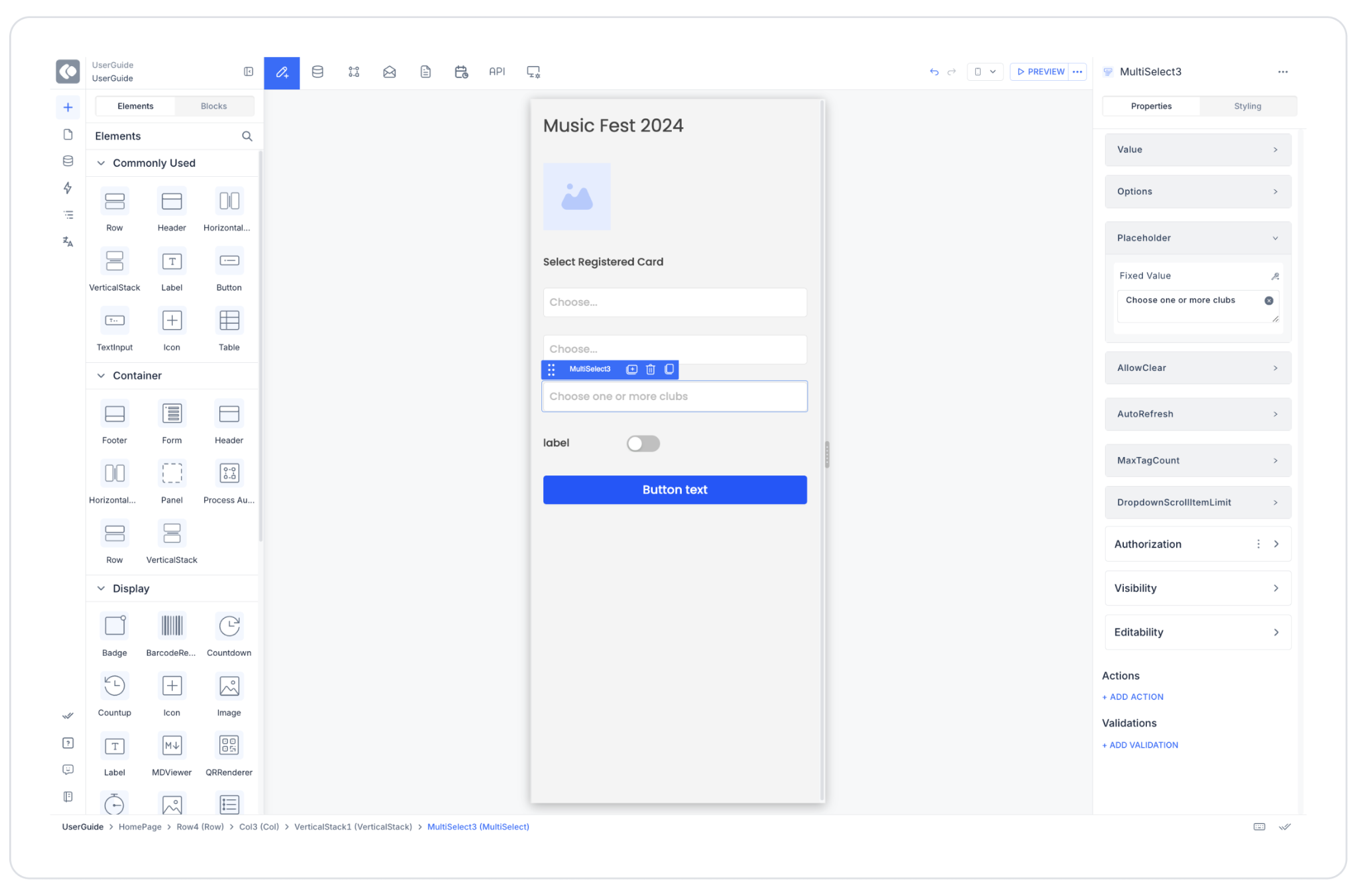Open the device size dropdown
1357x896 pixels.
pos(985,72)
